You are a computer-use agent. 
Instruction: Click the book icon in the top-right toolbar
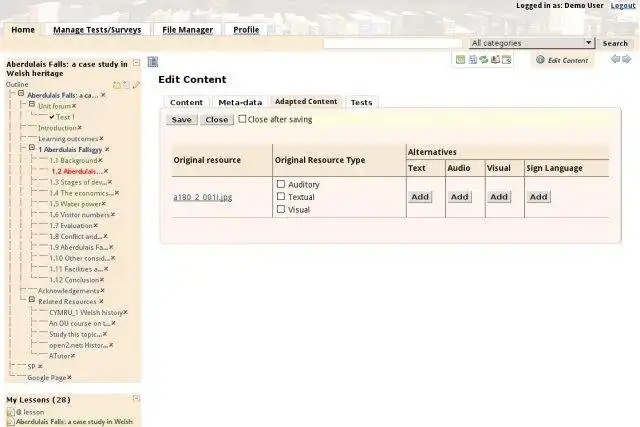pyautogui.click(x=495, y=60)
